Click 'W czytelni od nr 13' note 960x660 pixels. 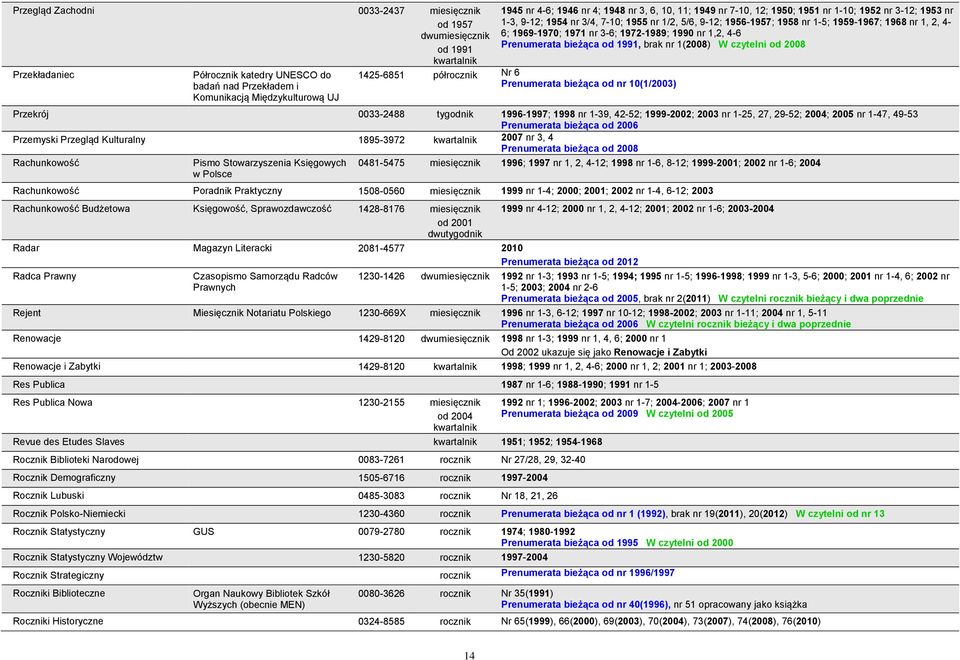click(840, 514)
